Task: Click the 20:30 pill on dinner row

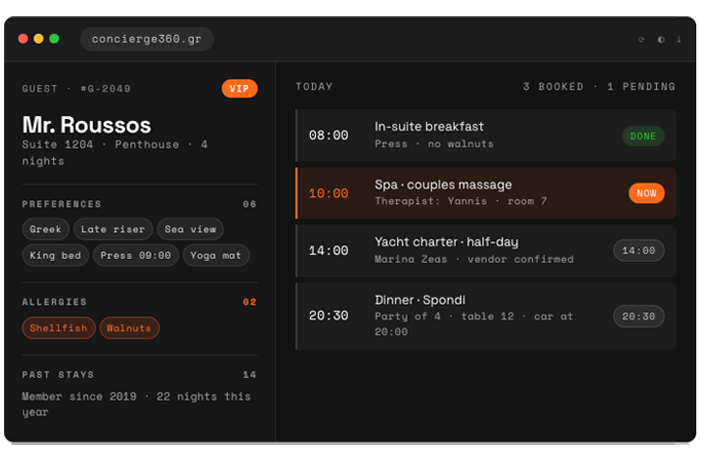Action: pos(639,317)
